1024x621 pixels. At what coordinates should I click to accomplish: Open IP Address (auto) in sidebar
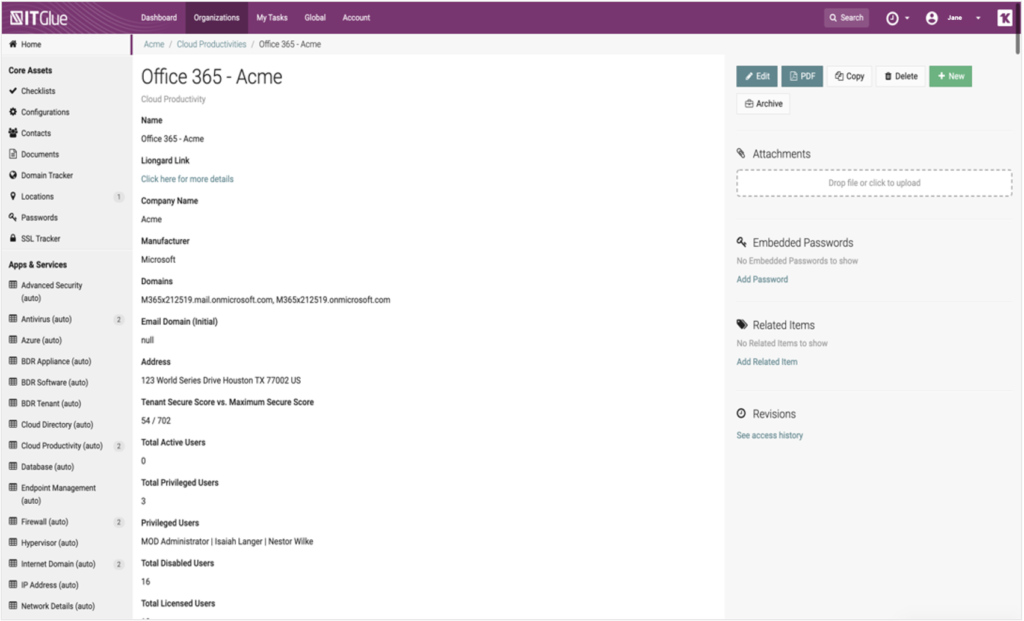(50, 585)
